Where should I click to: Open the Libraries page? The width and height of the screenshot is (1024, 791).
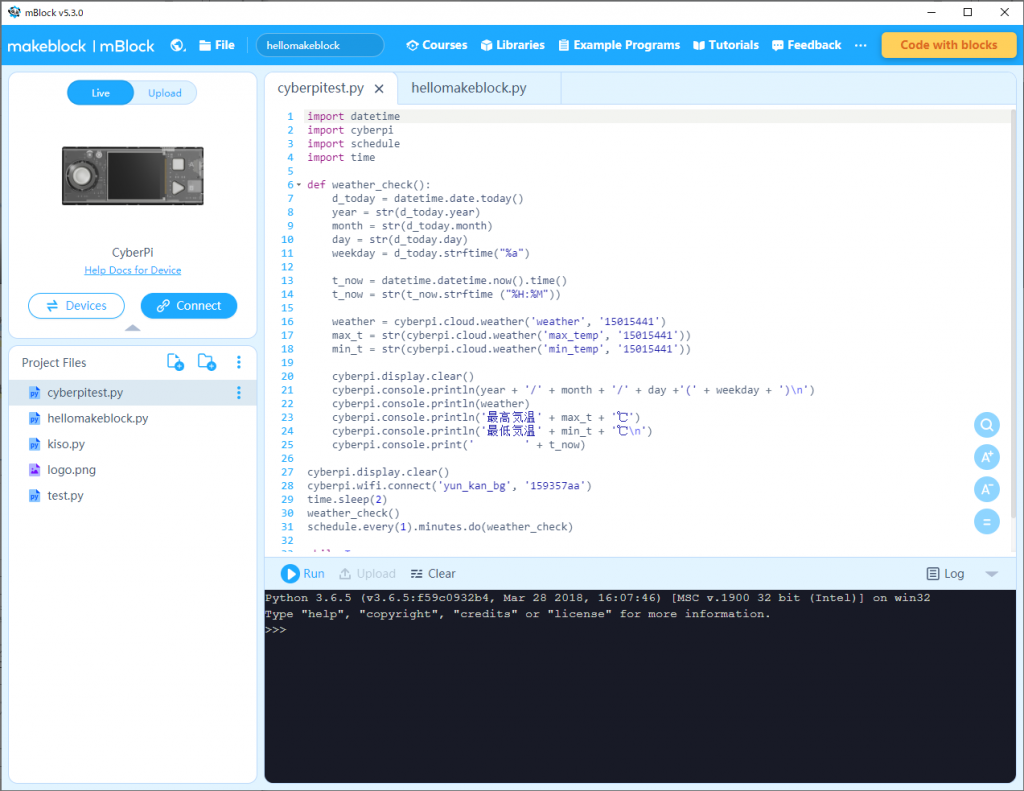point(513,45)
